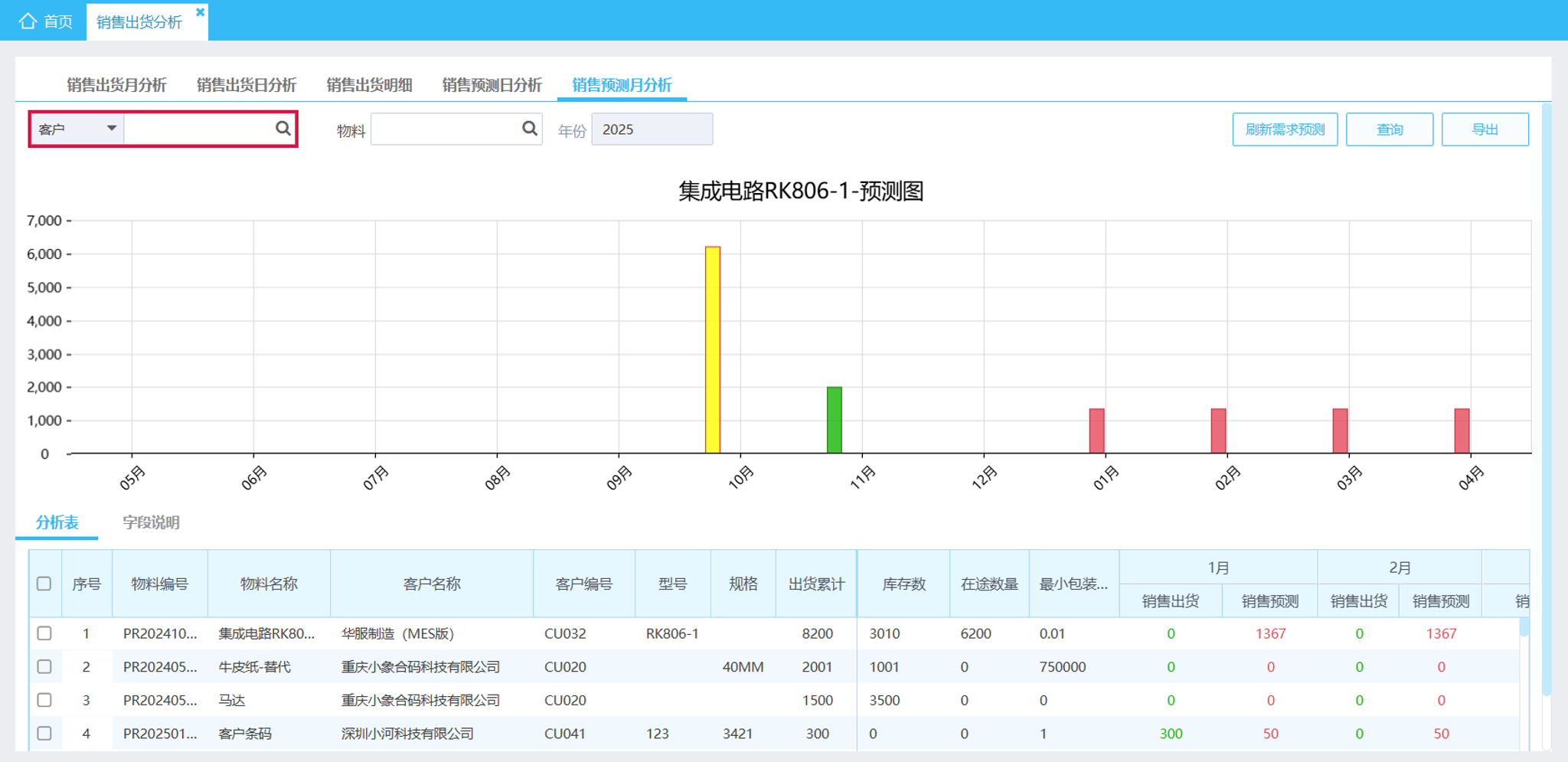Viewport: 1568px width, 762px height.
Task: Show the 字段说明 tab
Action: pyautogui.click(x=151, y=522)
